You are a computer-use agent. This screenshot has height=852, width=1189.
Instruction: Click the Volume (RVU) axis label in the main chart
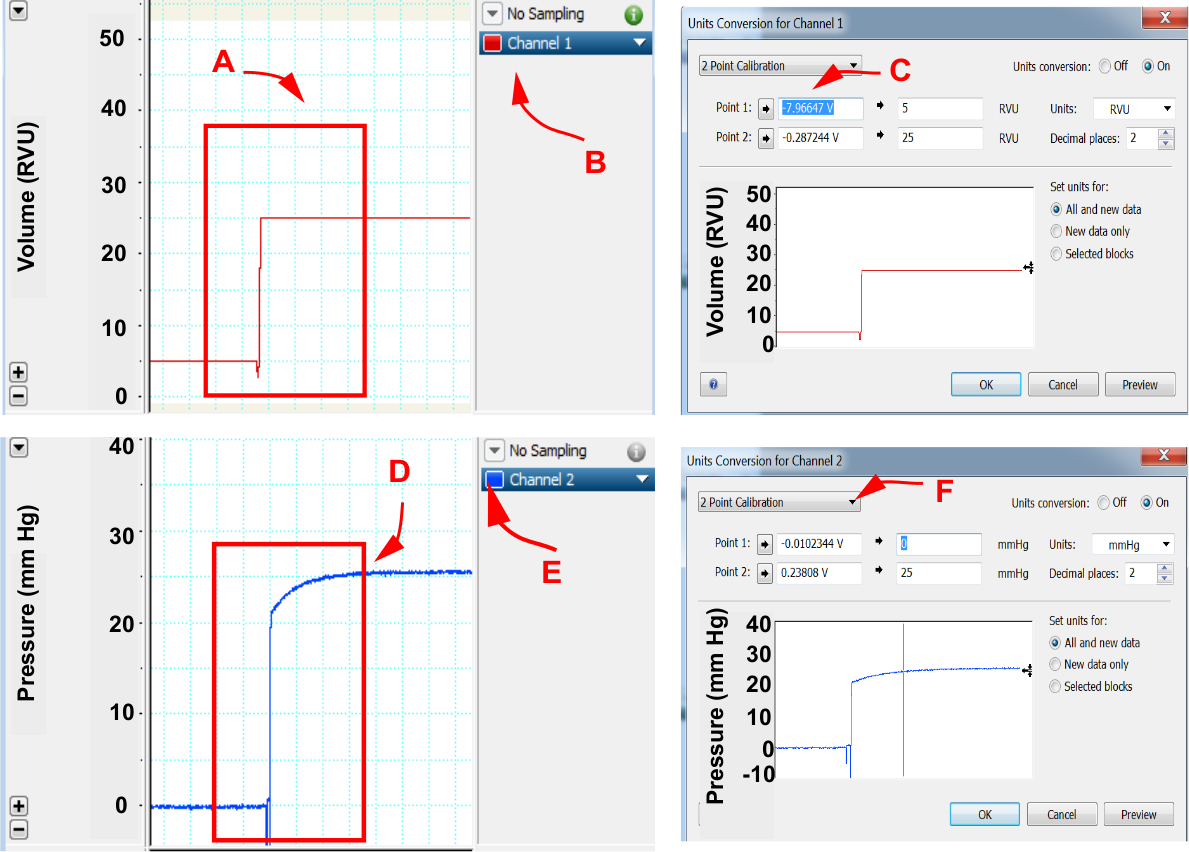pos(26,196)
